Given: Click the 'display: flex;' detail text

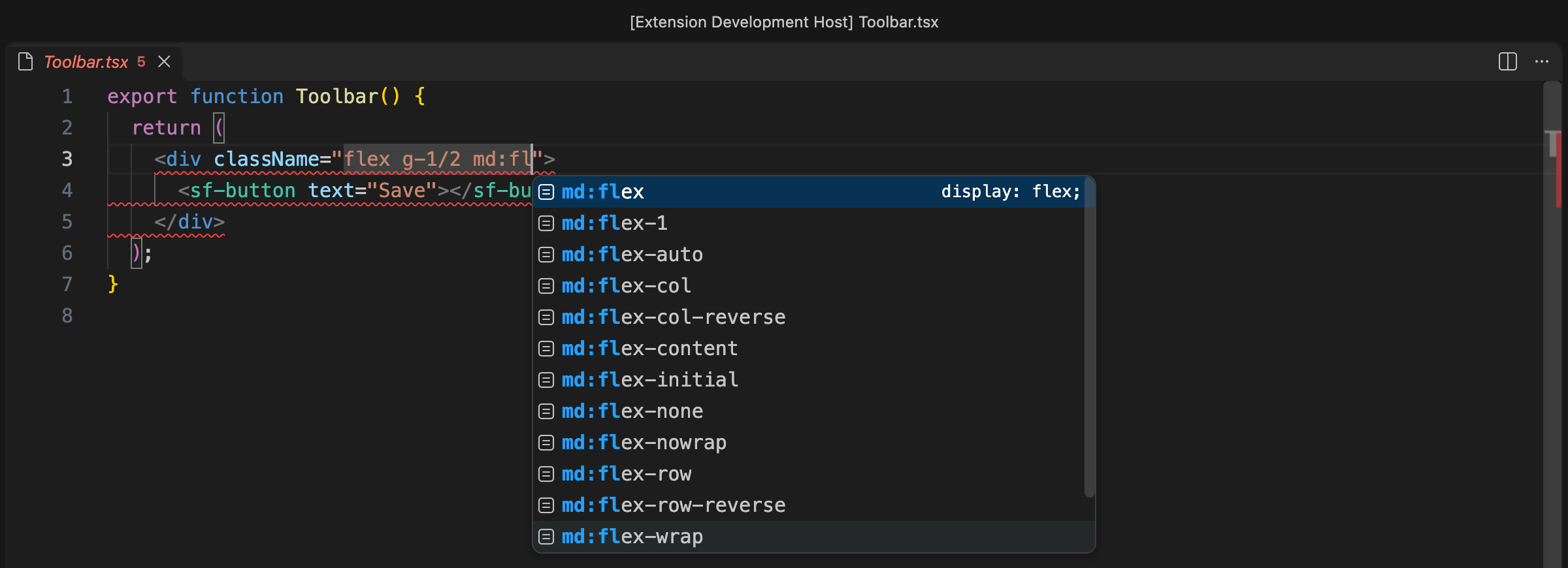Looking at the screenshot, I should [1011, 191].
